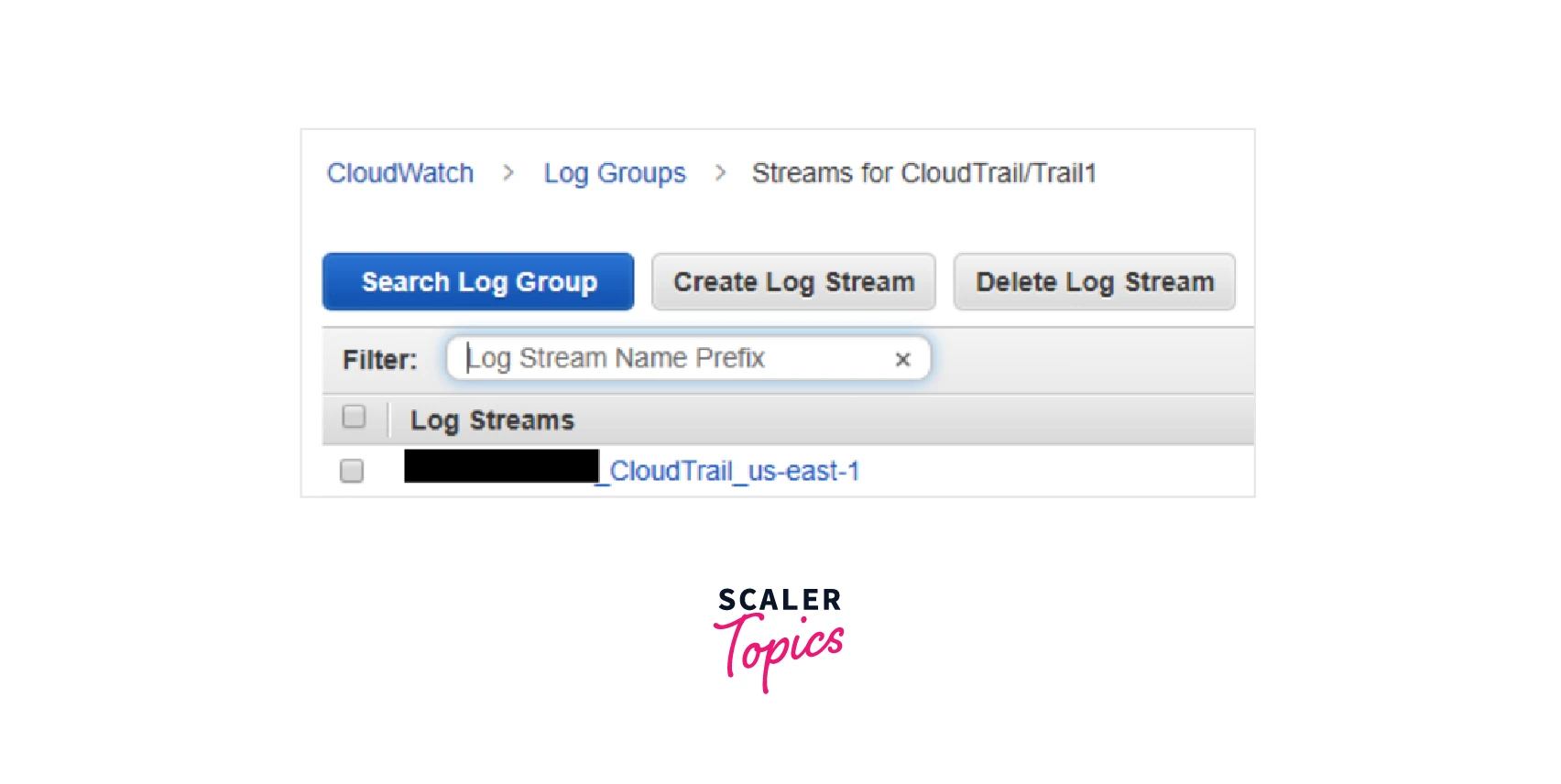This screenshot has height=784, width=1561.
Task: Click the SCALER wordmark in the logo
Action: coord(780,600)
